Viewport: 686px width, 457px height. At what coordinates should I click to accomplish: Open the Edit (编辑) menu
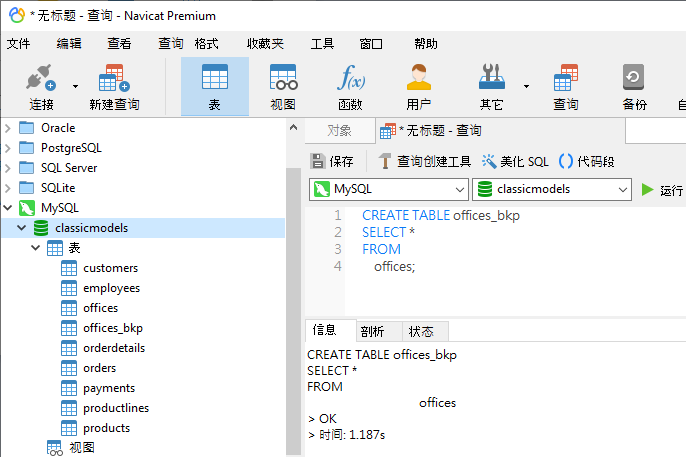[69, 44]
